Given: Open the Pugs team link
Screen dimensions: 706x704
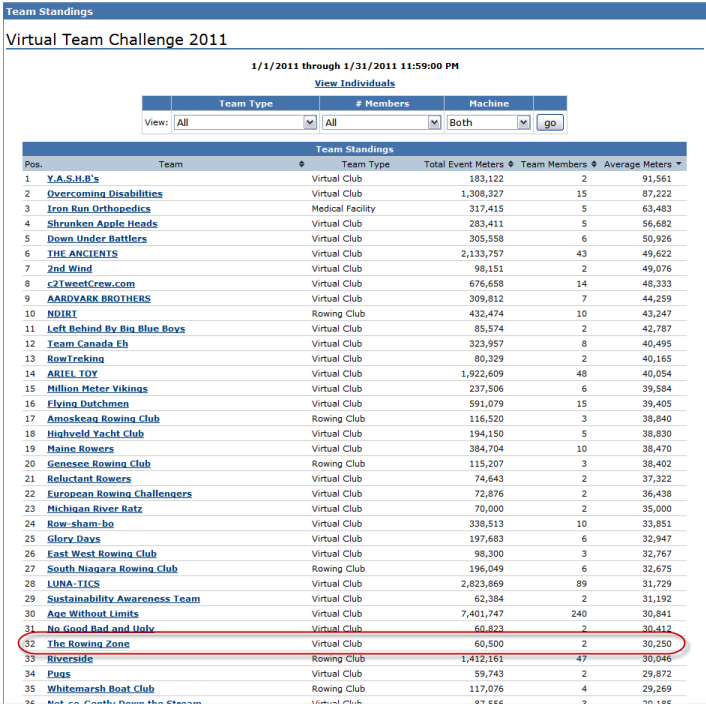Looking at the screenshot, I should (x=59, y=674).
